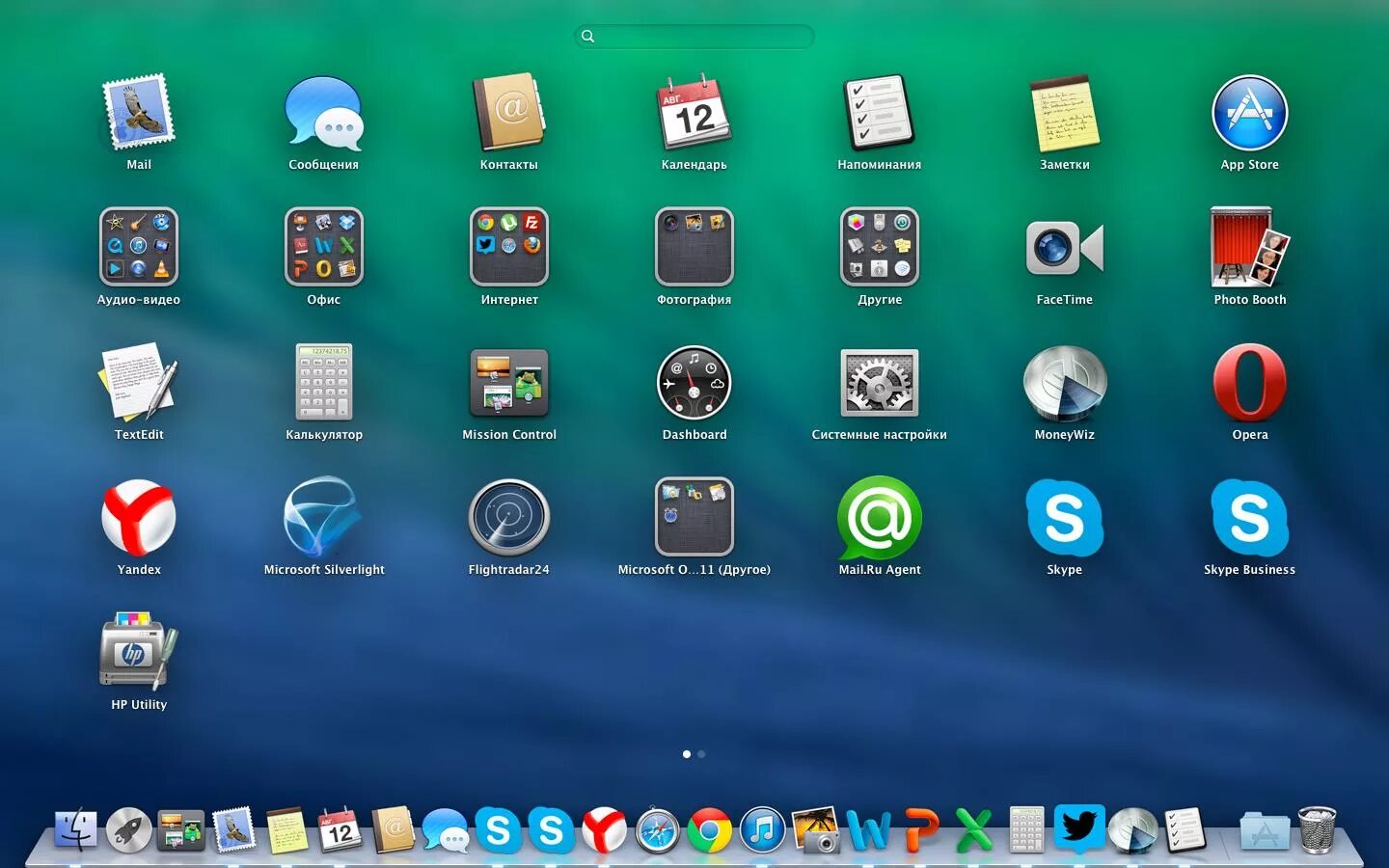Viewport: 1389px width, 868px height.
Task: Open TextEdit
Action: coord(139,383)
